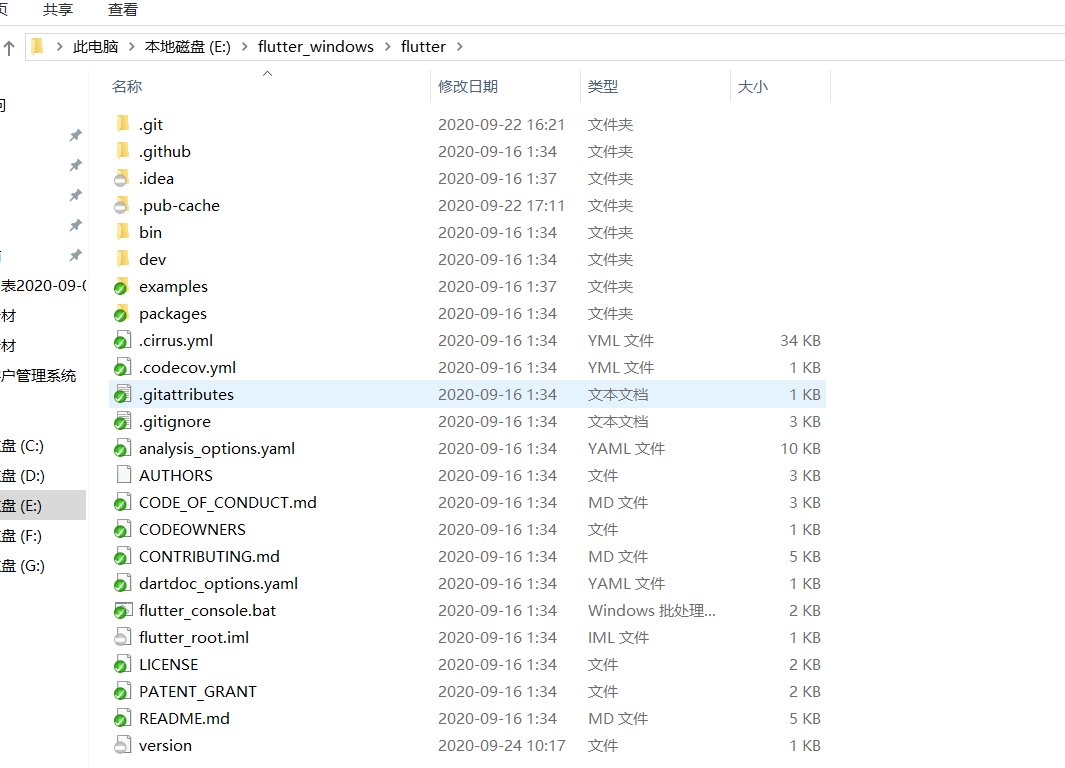The width and height of the screenshot is (1065, 768).
Task: Select the flutter_console.bat file name
Action: [207, 610]
